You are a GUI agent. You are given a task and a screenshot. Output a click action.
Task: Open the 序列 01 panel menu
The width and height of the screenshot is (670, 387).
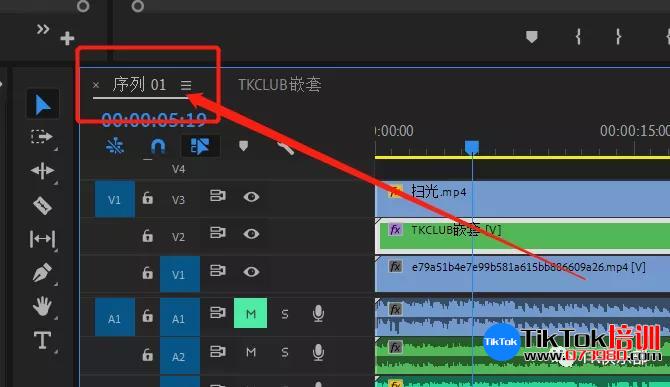point(186,85)
